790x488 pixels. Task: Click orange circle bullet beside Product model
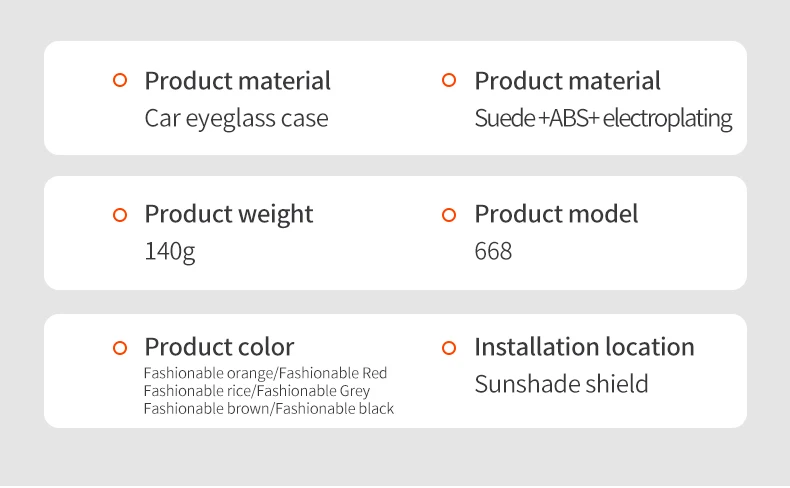[x=449, y=215]
